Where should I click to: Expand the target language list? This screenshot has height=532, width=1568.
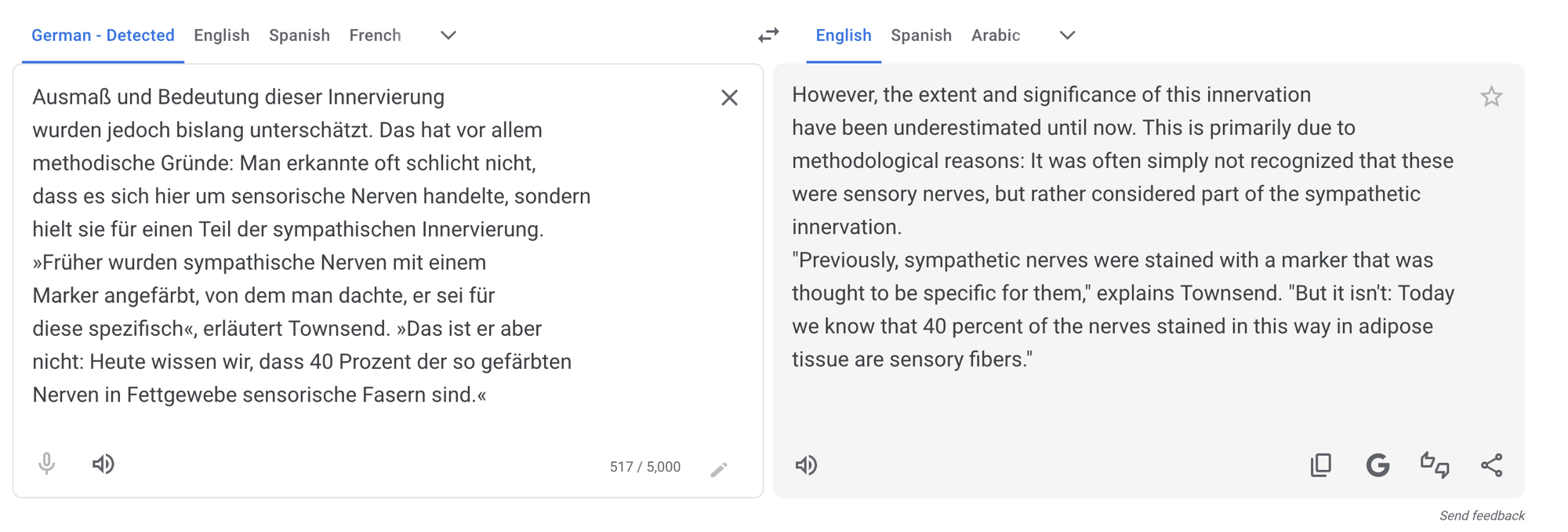click(x=1067, y=35)
